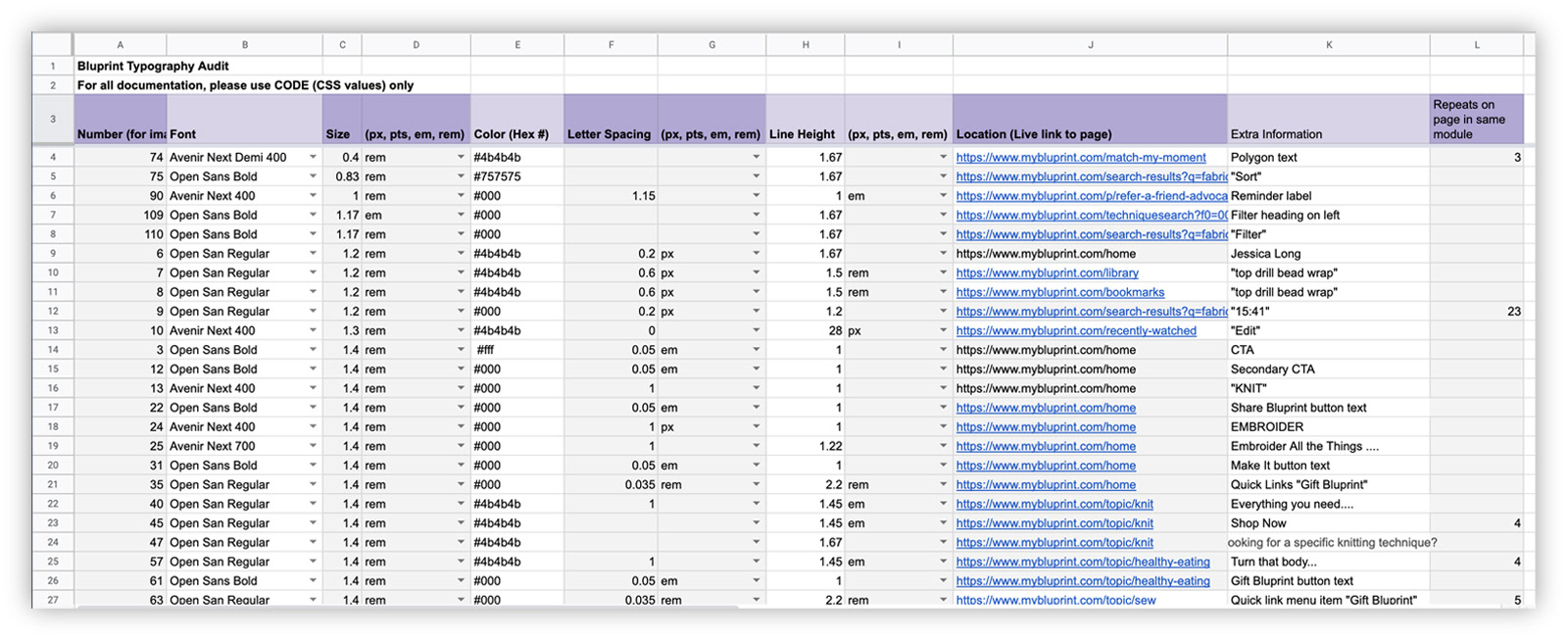Open home link in the EMBROIDER row
The image size is (1568, 640).
(x=1046, y=426)
